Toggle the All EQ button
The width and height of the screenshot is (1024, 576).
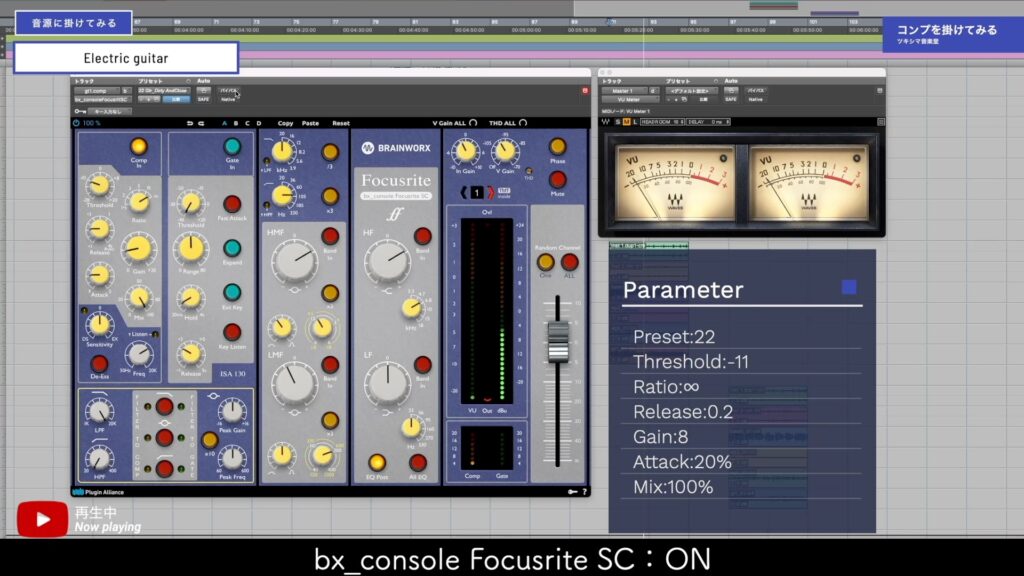point(417,462)
